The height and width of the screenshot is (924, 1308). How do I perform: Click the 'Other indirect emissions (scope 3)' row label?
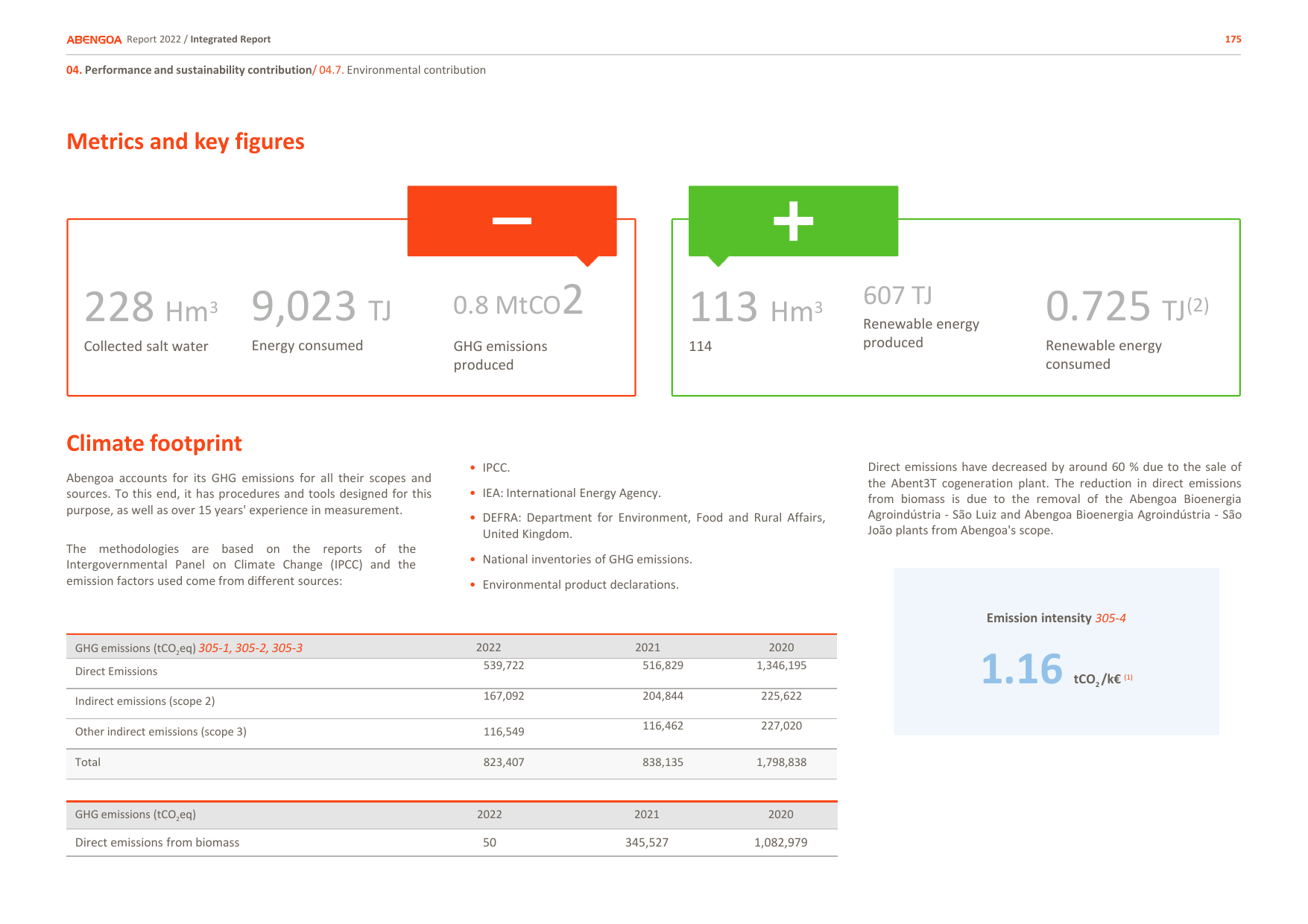coord(161,732)
